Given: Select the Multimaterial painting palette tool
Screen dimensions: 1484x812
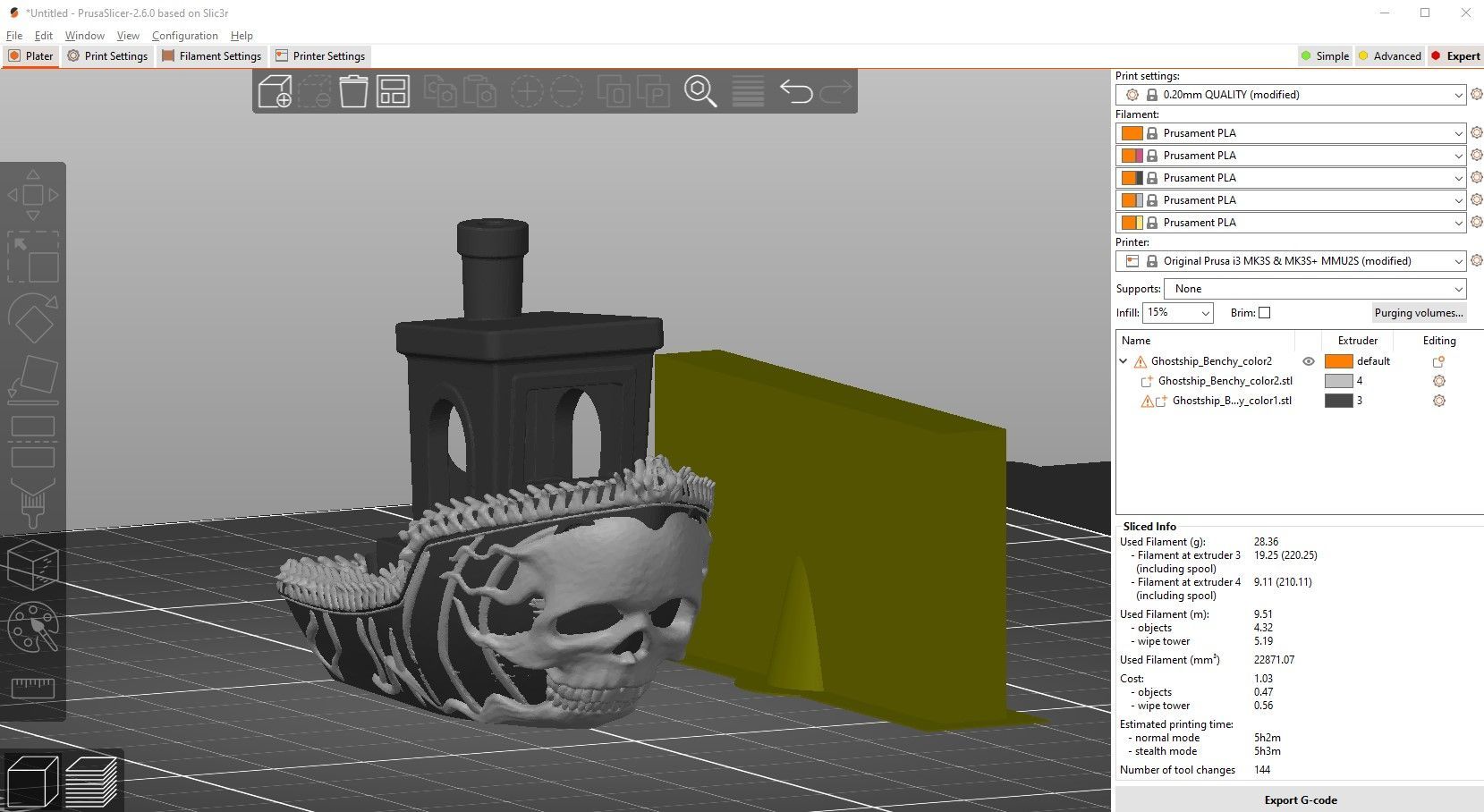Looking at the screenshot, I should [x=33, y=627].
